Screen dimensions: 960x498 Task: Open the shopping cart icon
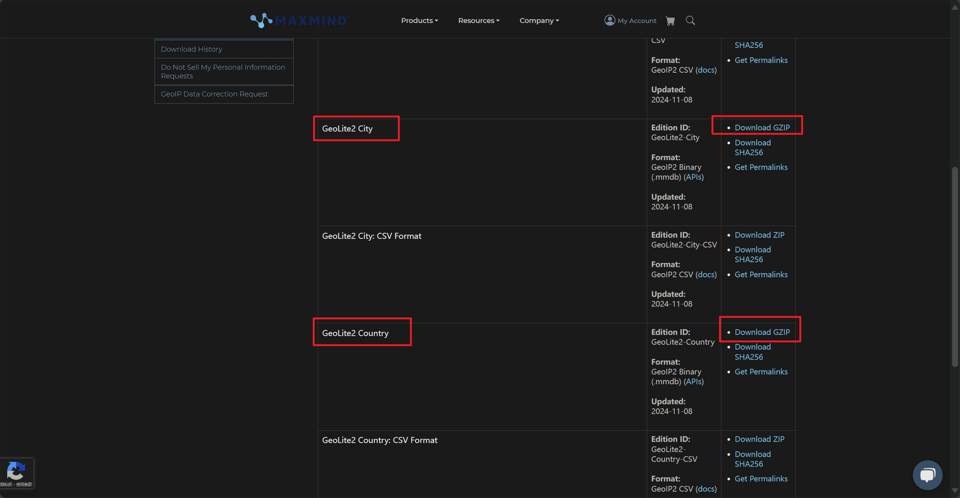(670, 20)
